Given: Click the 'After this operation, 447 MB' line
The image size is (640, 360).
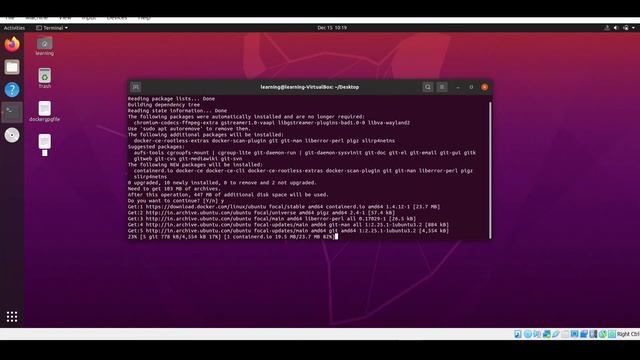Looking at the screenshot, I should click(x=228, y=195).
